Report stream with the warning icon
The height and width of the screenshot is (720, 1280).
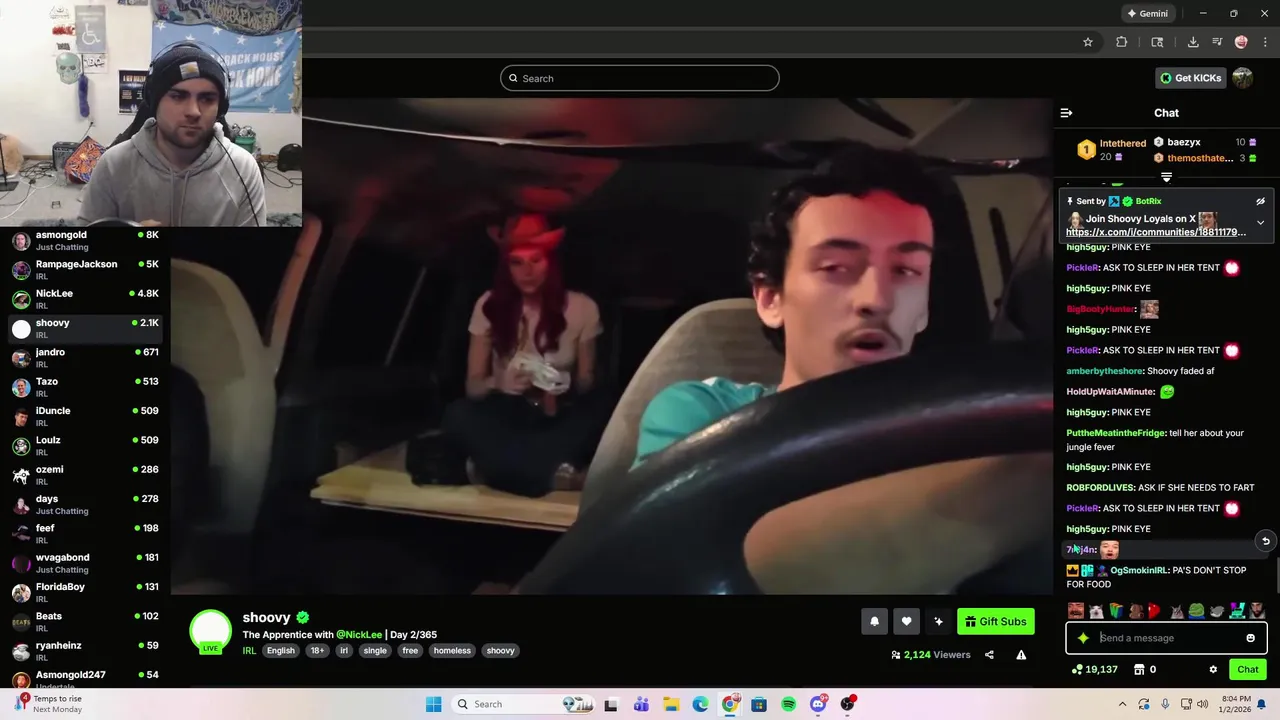[1021, 655]
